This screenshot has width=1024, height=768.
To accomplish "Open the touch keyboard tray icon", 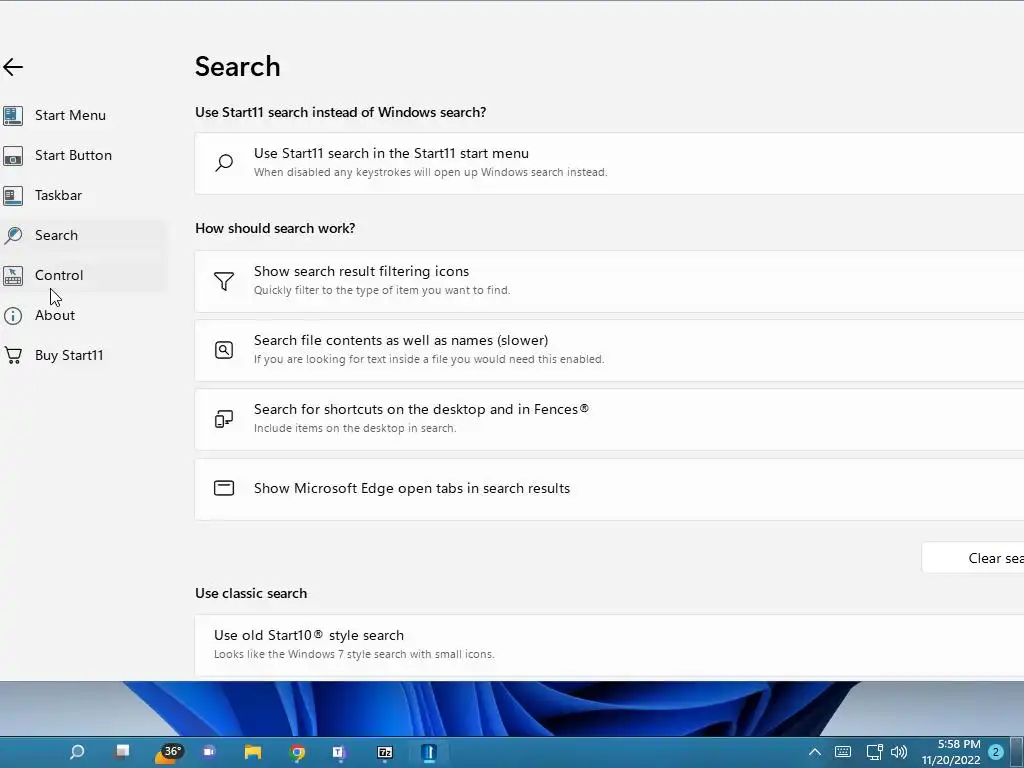I will pyautogui.click(x=843, y=752).
